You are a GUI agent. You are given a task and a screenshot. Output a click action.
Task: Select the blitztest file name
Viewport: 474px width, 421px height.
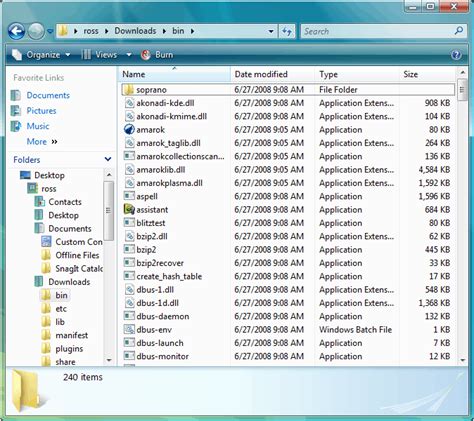(151, 223)
